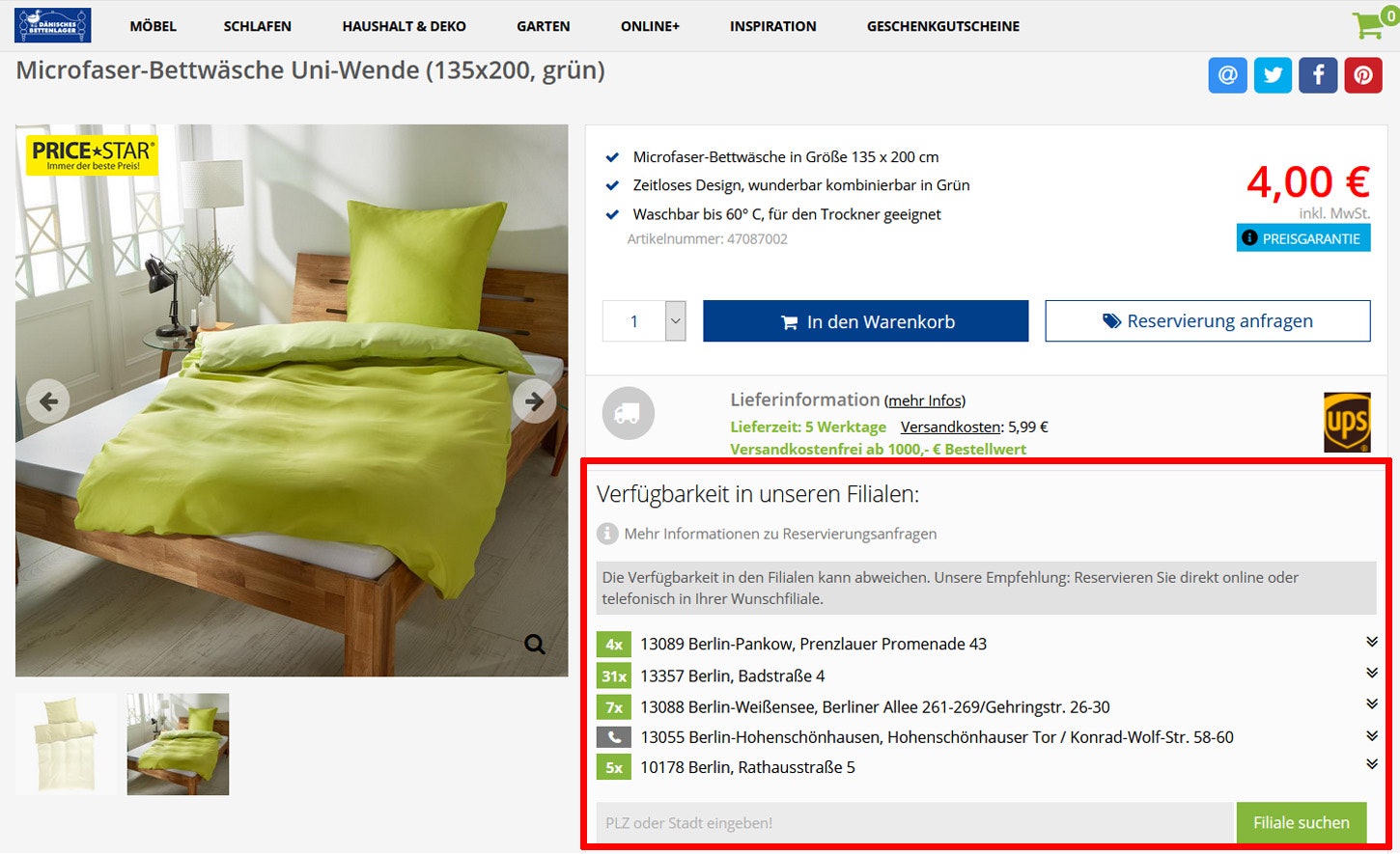The width and height of the screenshot is (1400, 854).
Task: Click the shopping cart icon in top right
Action: (1368, 26)
